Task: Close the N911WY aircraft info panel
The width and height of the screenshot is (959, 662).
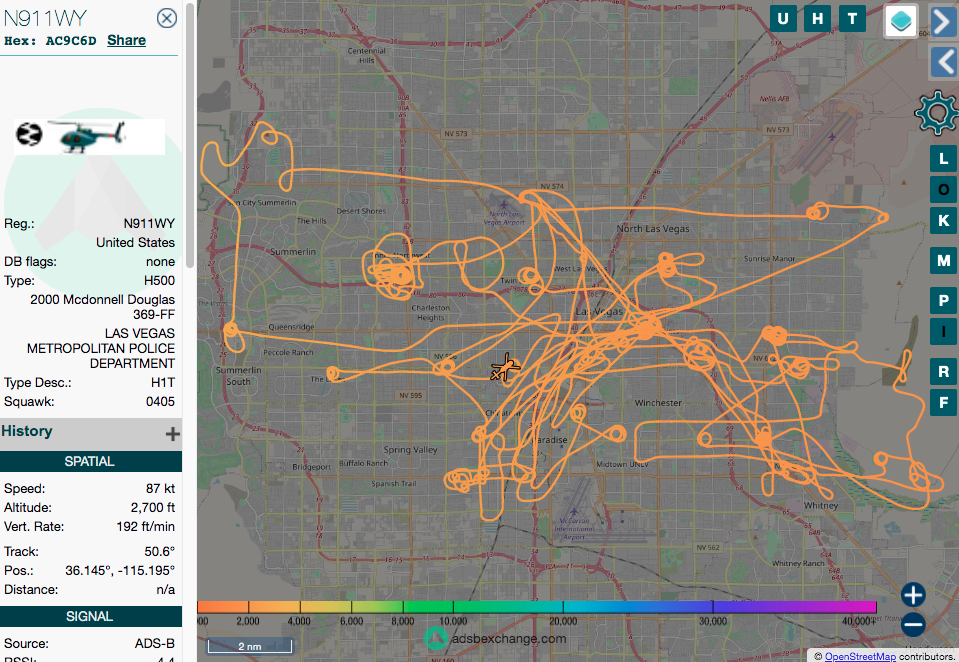Action: (x=166, y=18)
